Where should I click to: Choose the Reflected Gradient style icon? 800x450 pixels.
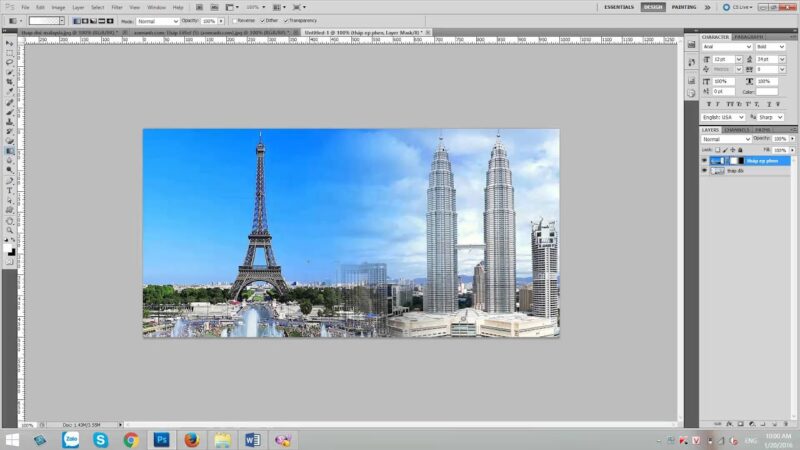click(101, 21)
